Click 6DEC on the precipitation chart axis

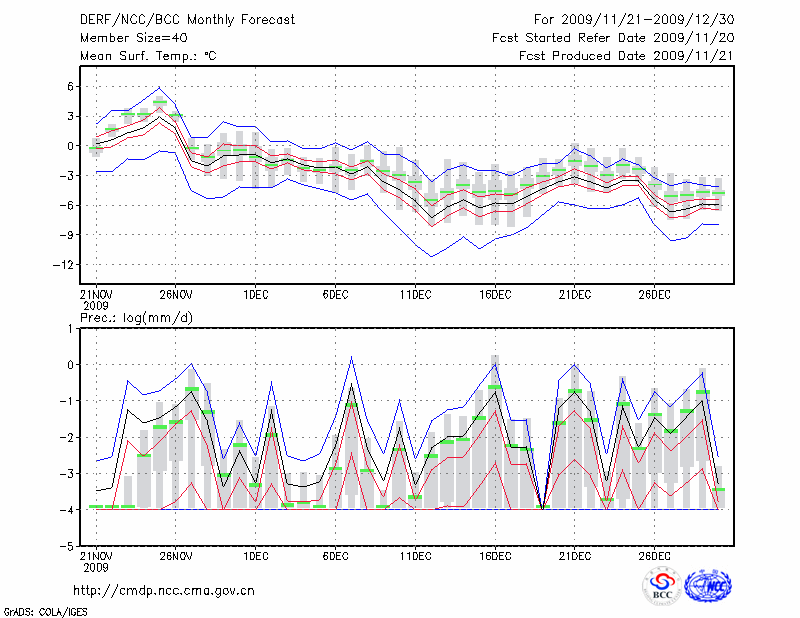click(x=335, y=556)
